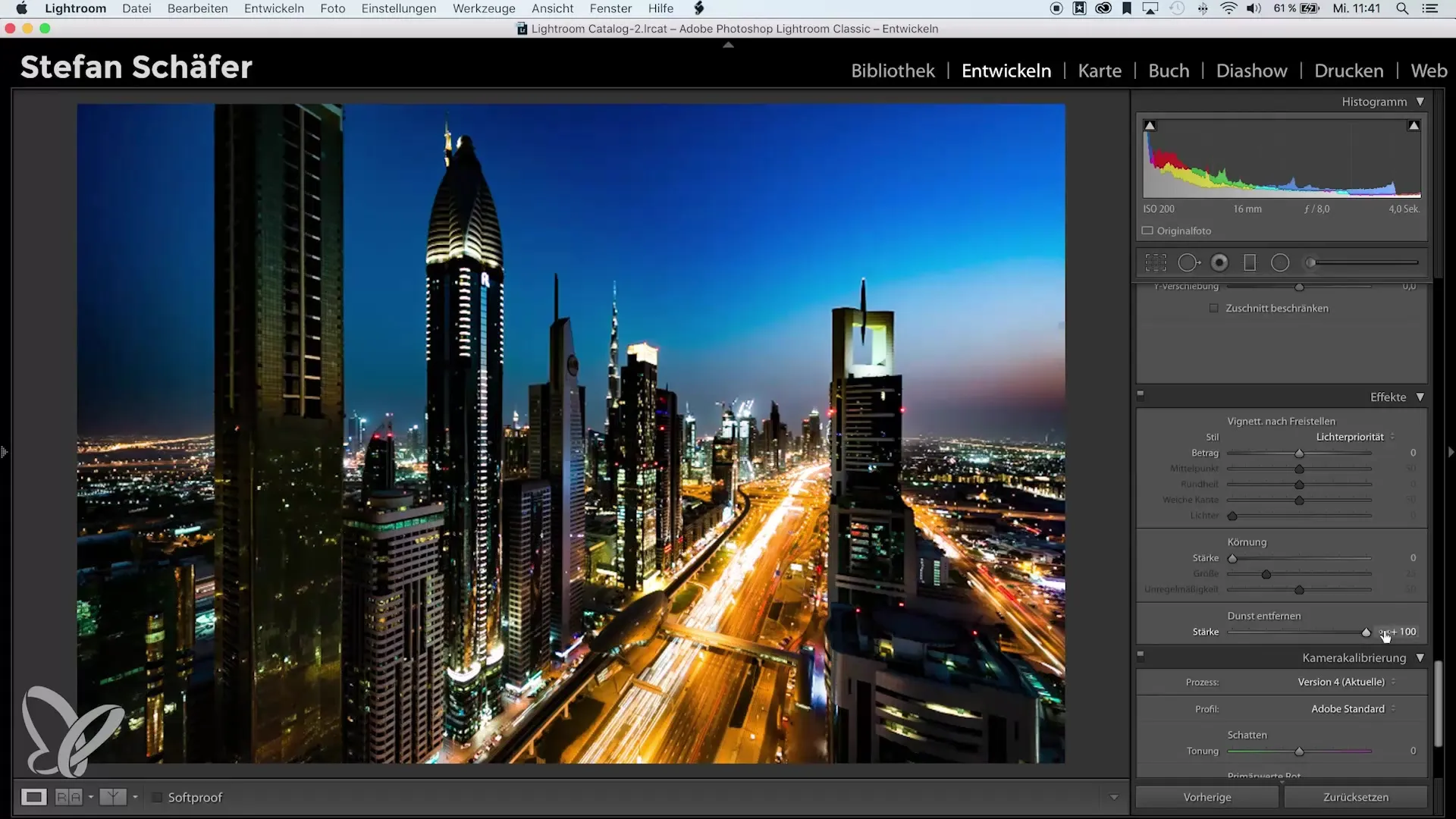Open the Profil Adobe Standard dropdown

(x=1353, y=709)
